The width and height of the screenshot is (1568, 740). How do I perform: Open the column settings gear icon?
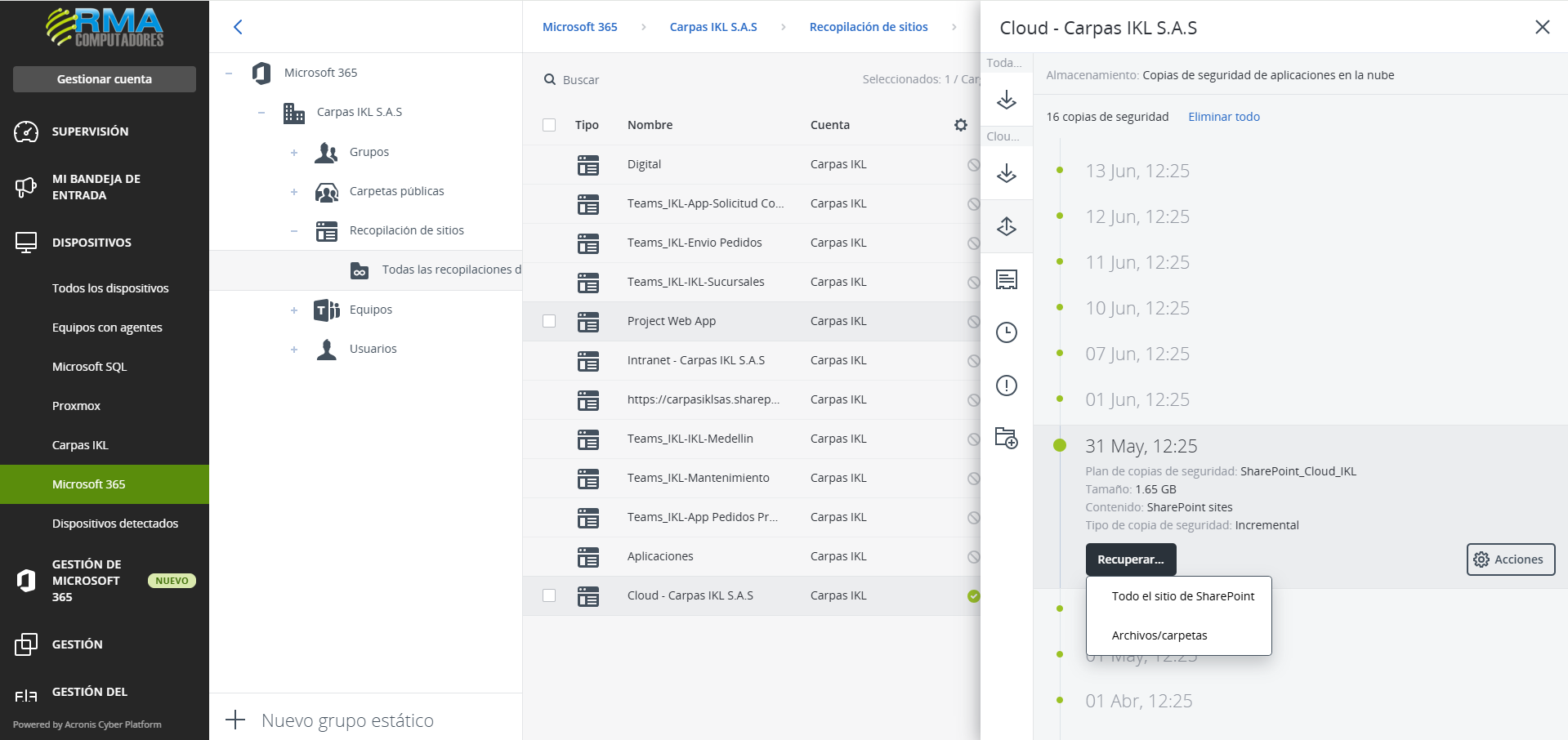961,125
